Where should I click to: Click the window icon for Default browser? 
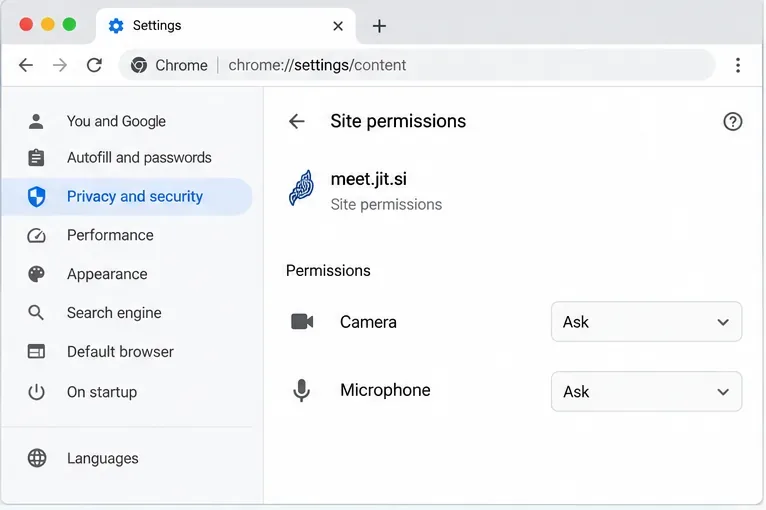[37, 352]
